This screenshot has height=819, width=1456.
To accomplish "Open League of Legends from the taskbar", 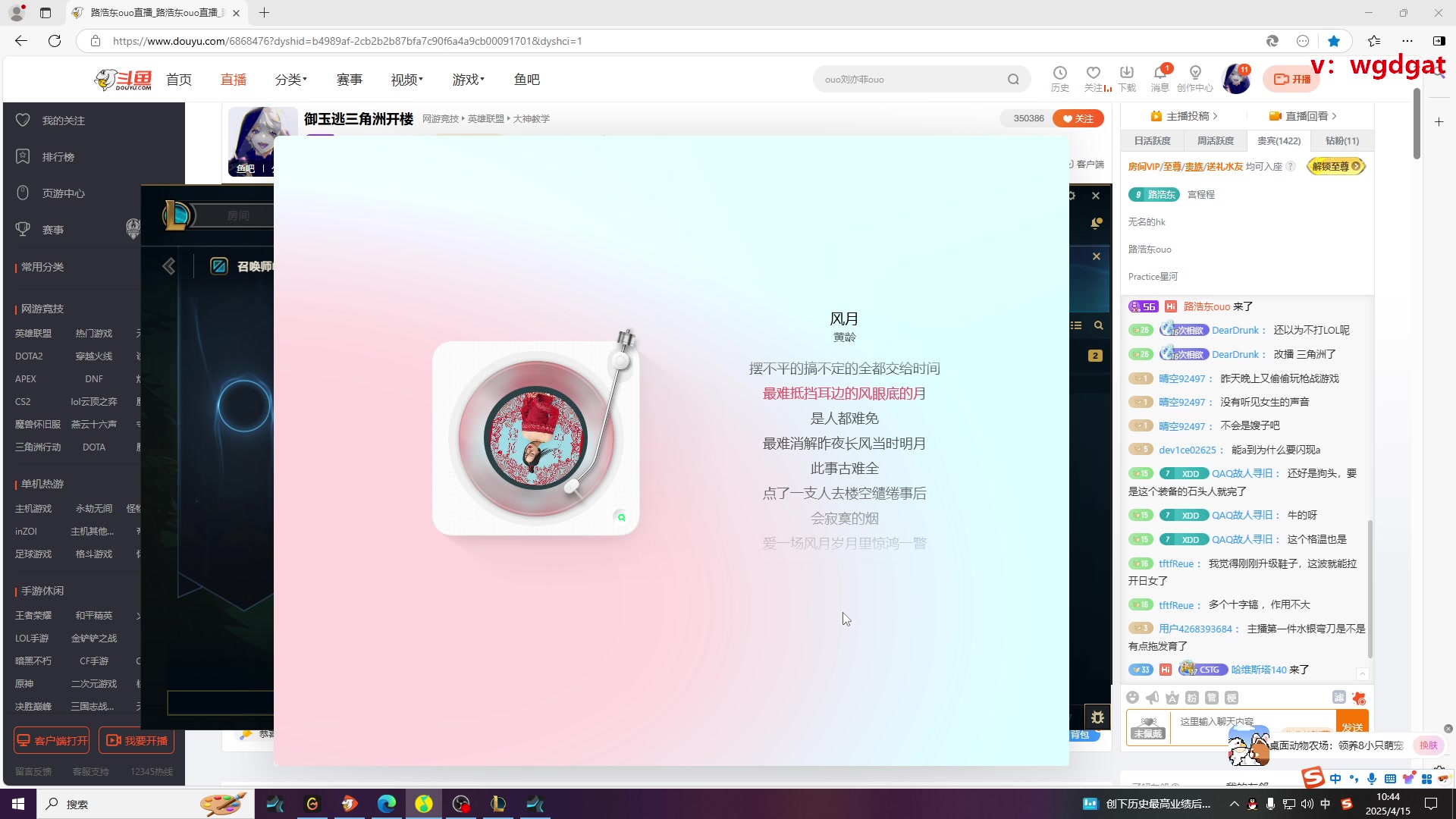I will click(497, 804).
